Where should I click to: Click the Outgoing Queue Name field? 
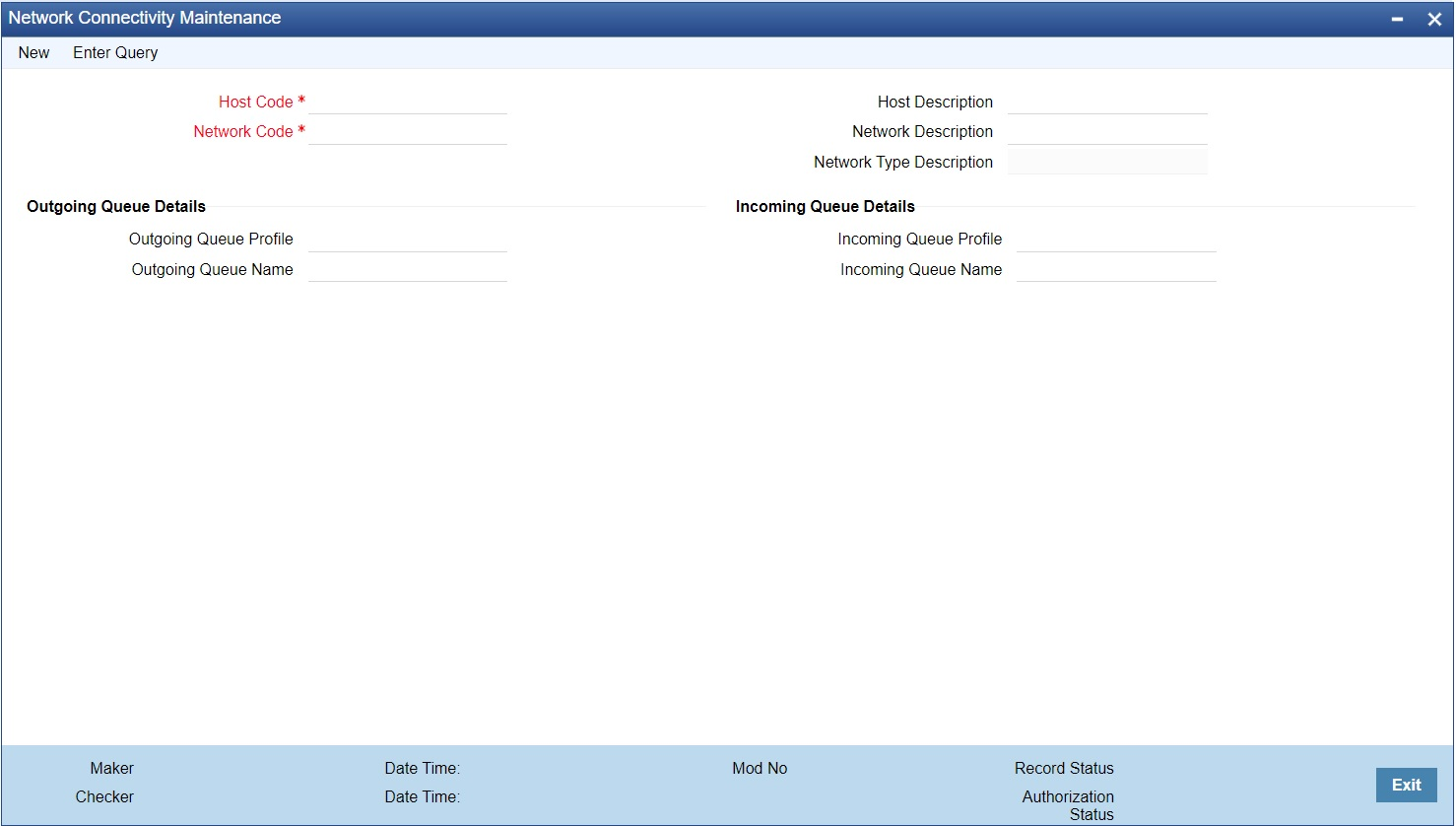point(408,269)
